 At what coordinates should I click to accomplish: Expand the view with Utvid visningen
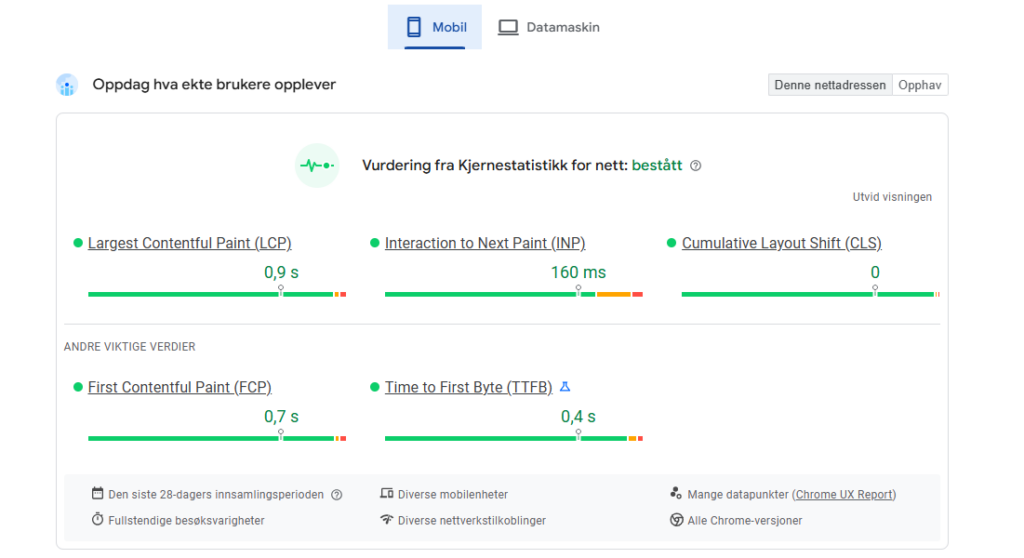[892, 197]
